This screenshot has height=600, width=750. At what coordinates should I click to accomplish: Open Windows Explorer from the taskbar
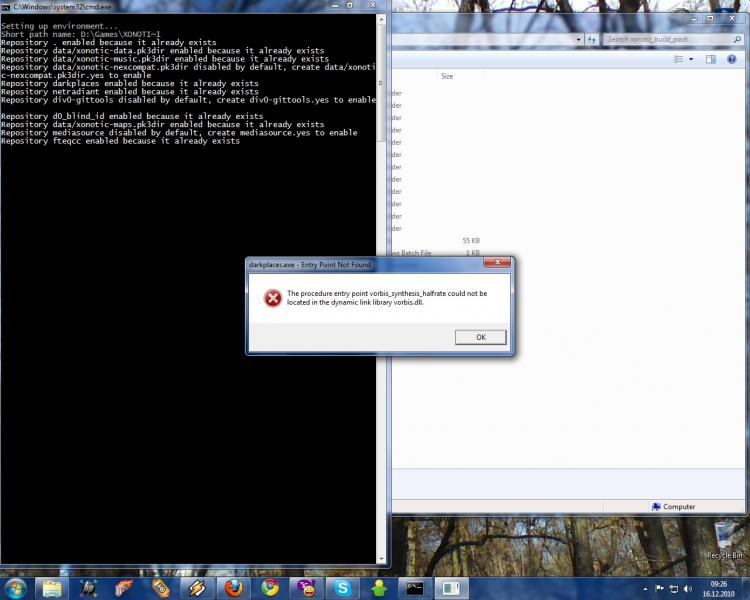tap(52, 588)
